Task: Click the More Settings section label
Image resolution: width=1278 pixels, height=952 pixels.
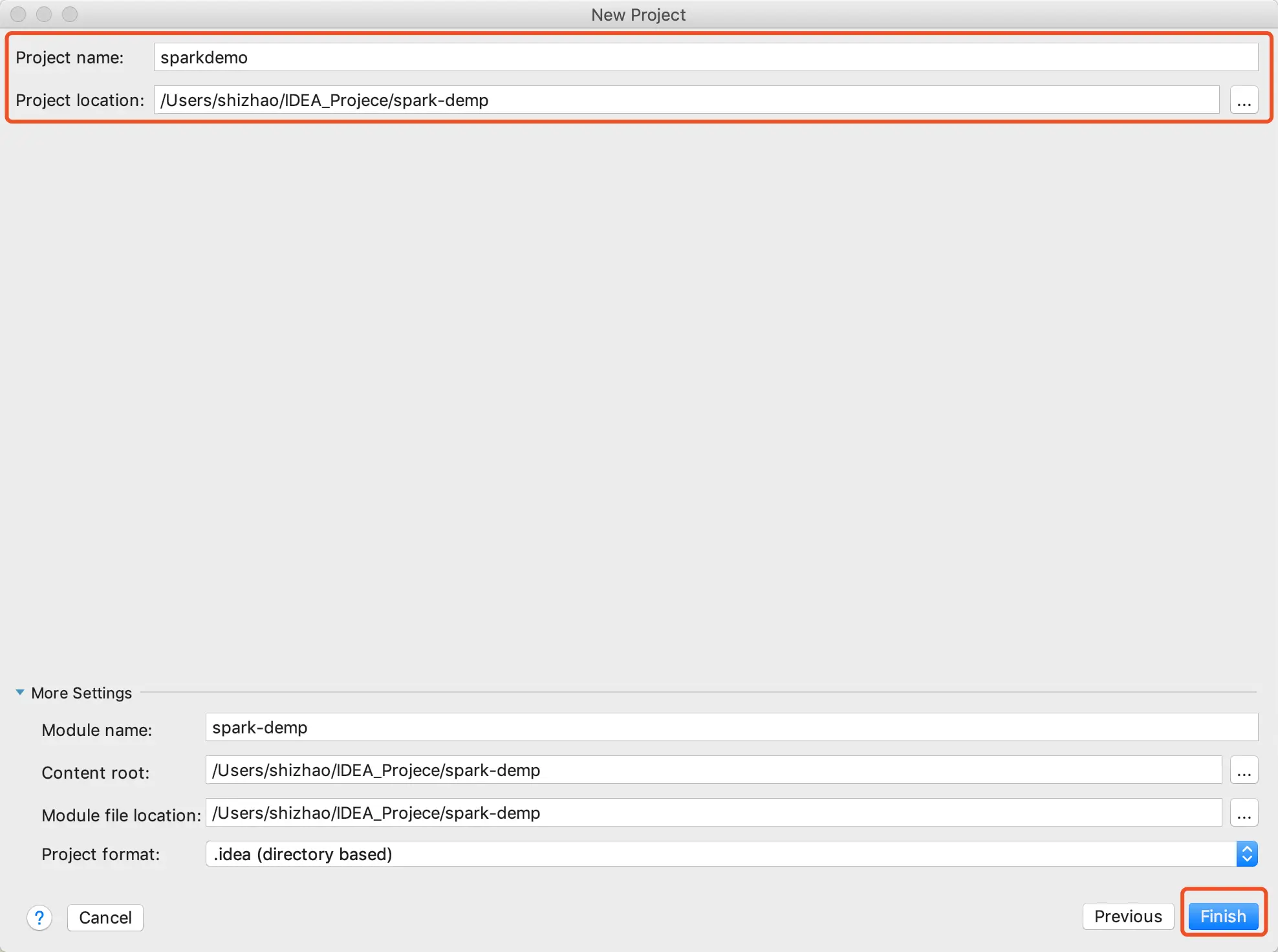Action: point(81,693)
